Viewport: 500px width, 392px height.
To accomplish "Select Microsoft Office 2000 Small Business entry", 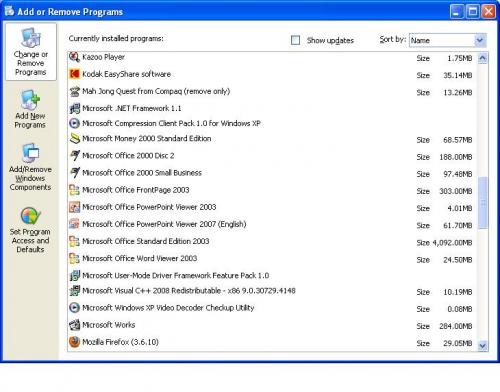I will coord(142,173).
